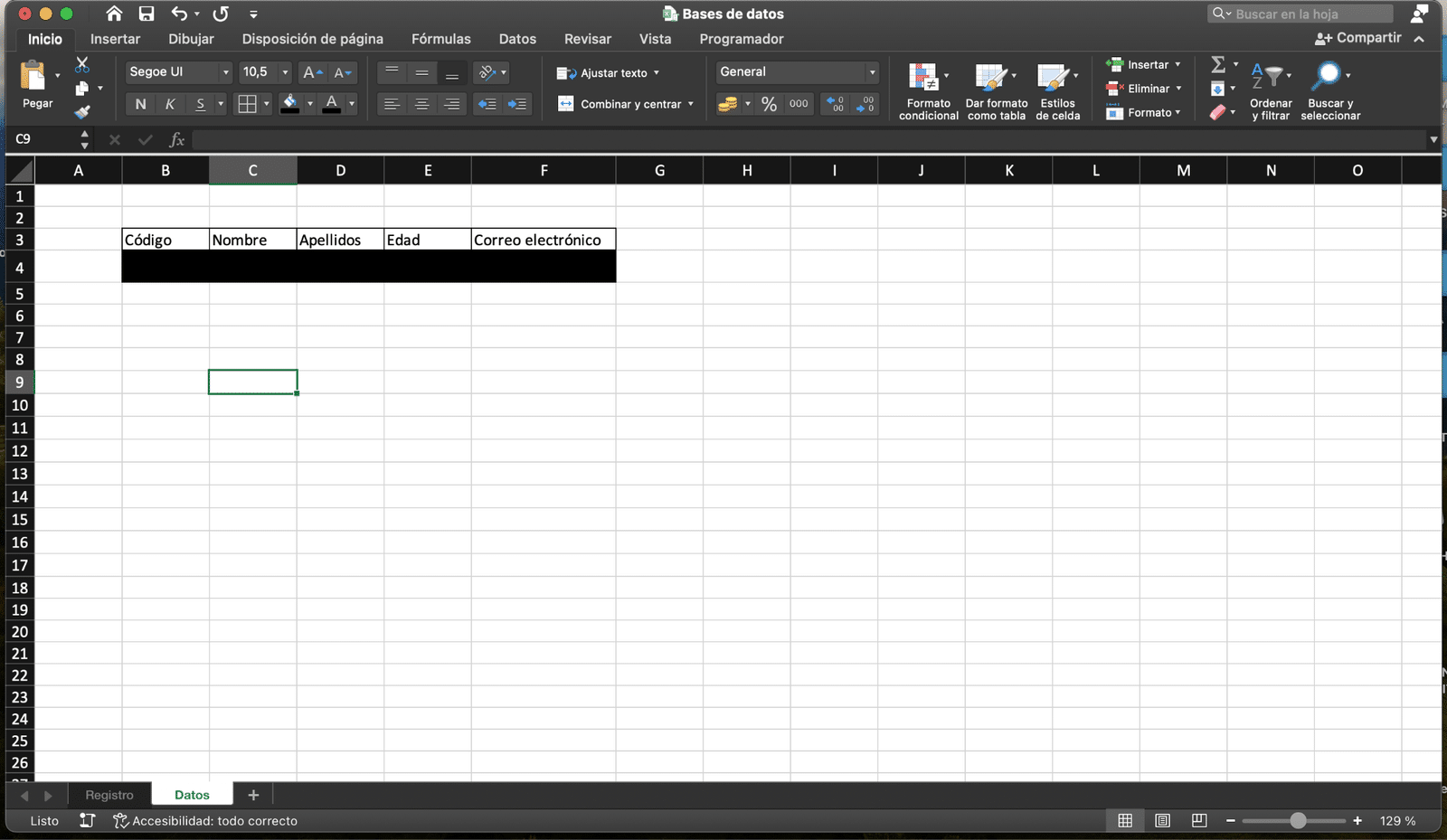Add a new sheet with the plus button
1447x840 pixels.
(253, 794)
